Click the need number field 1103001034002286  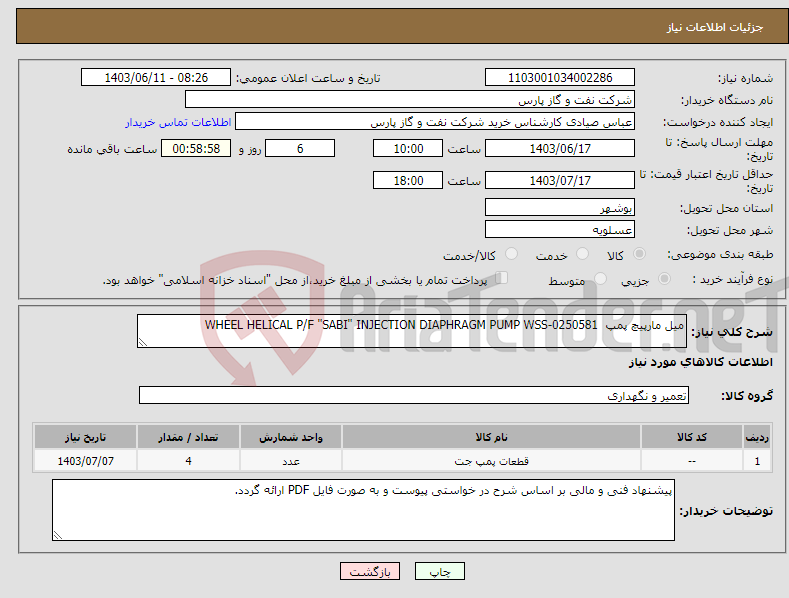click(x=560, y=78)
